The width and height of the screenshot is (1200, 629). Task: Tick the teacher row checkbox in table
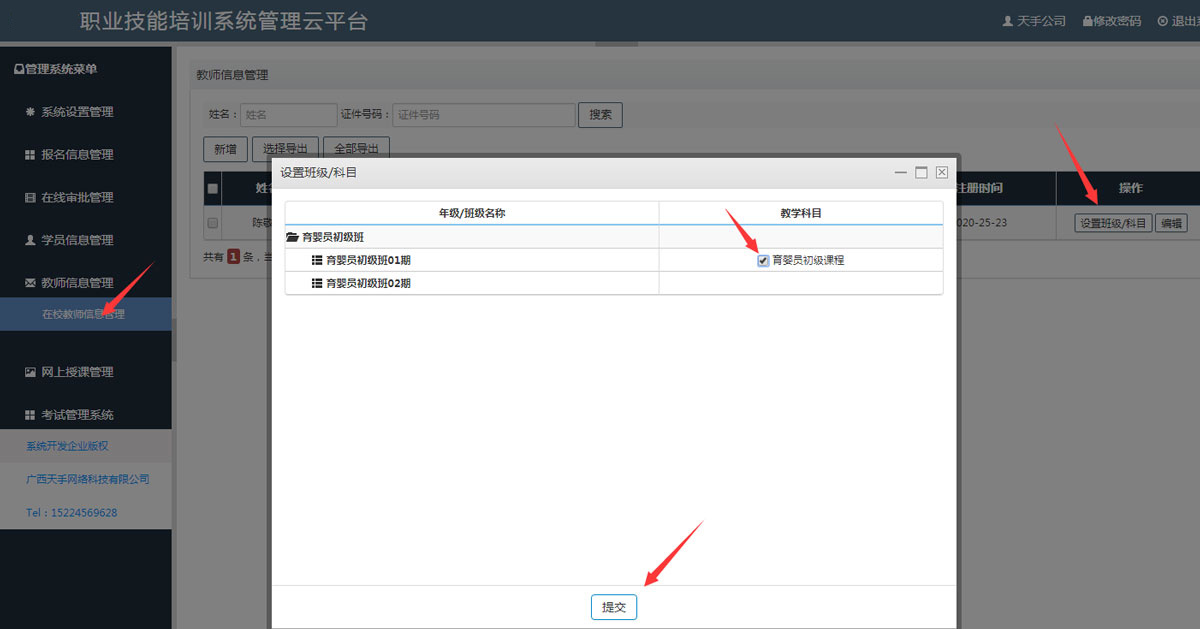click(x=212, y=223)
